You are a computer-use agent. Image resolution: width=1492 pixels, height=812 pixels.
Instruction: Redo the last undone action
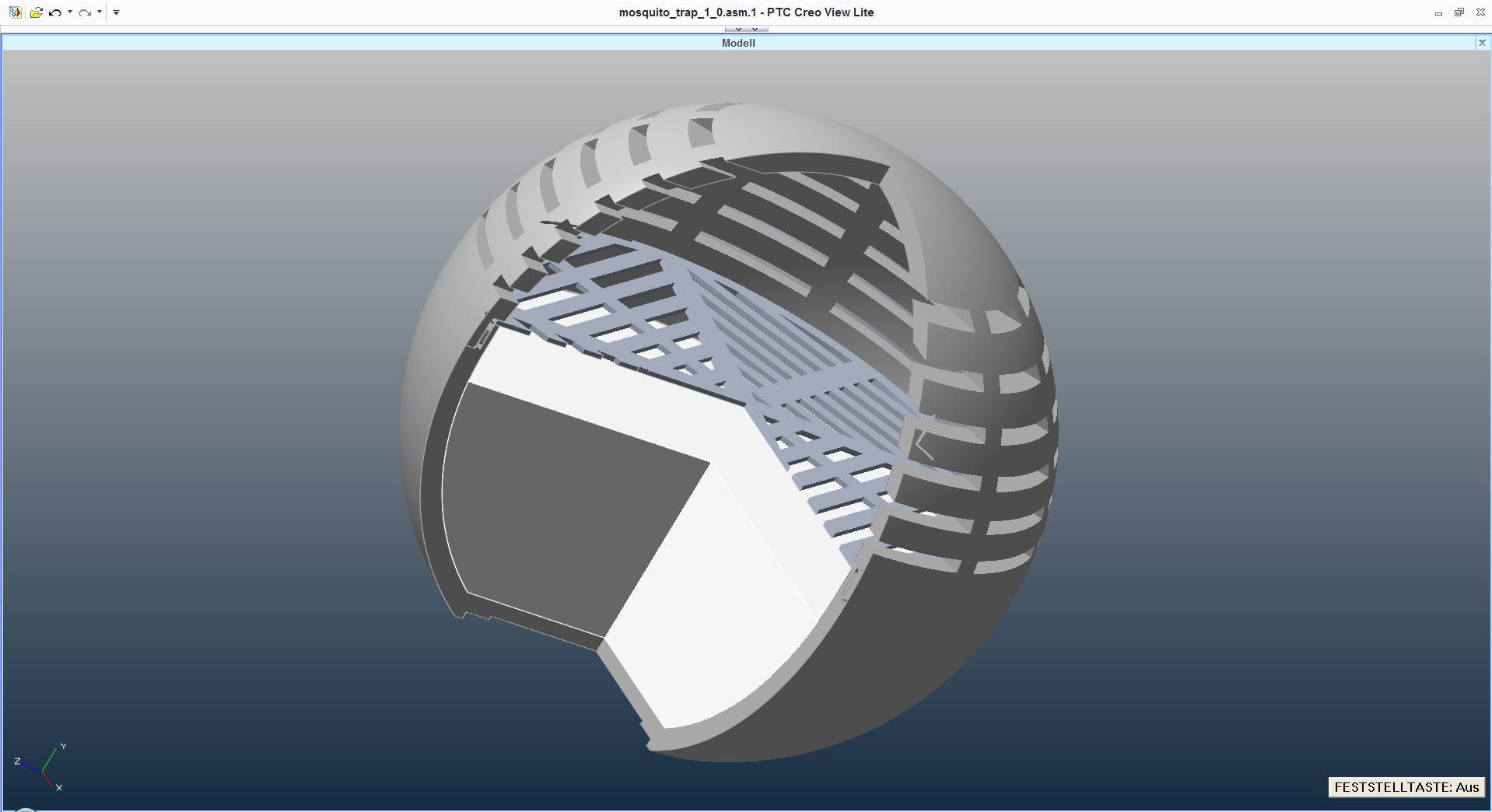tap(85, 12)
